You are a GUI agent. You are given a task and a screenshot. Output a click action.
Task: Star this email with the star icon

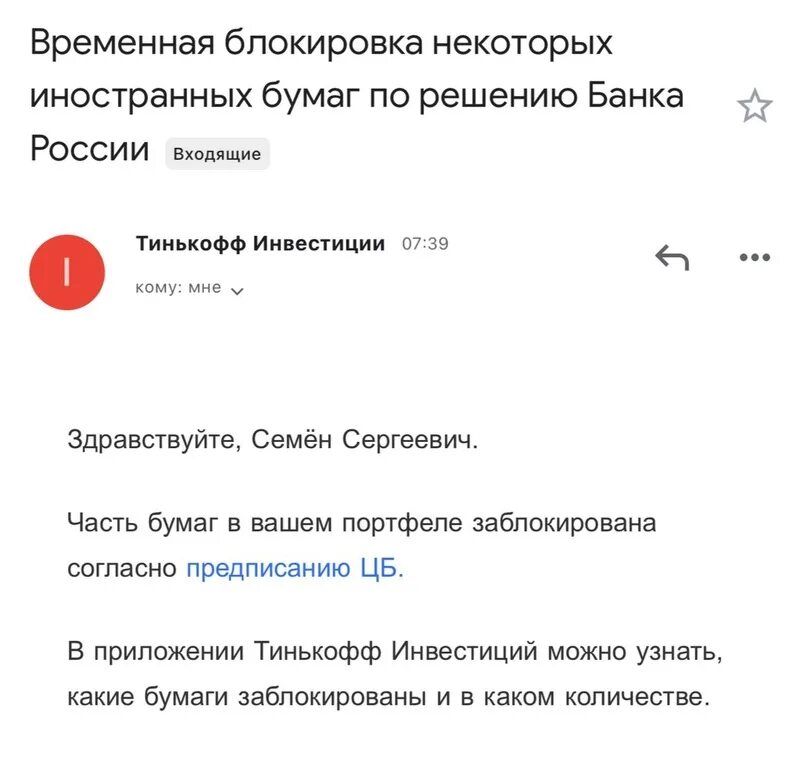click(755, 105)
